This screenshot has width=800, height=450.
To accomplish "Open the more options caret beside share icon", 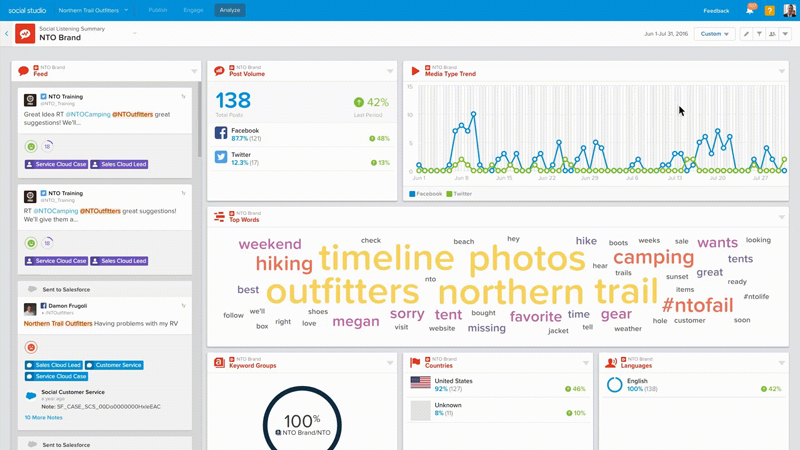I will [x=785, y=34].
